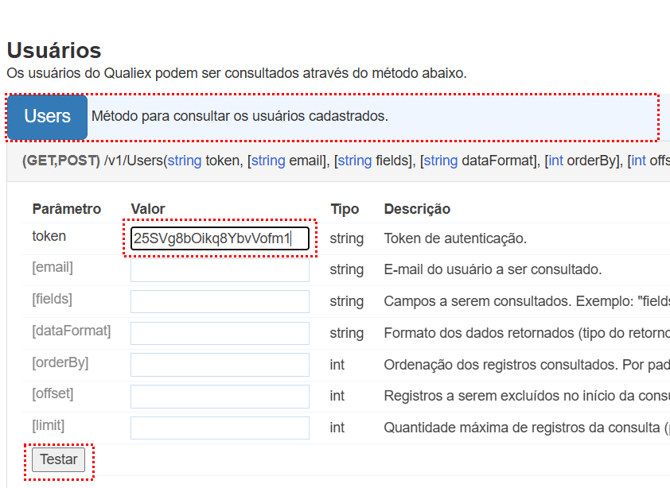The height and width of the screenshot is (488, 670).
Task: Click the blue Users method button
Action: click(47, 116)
